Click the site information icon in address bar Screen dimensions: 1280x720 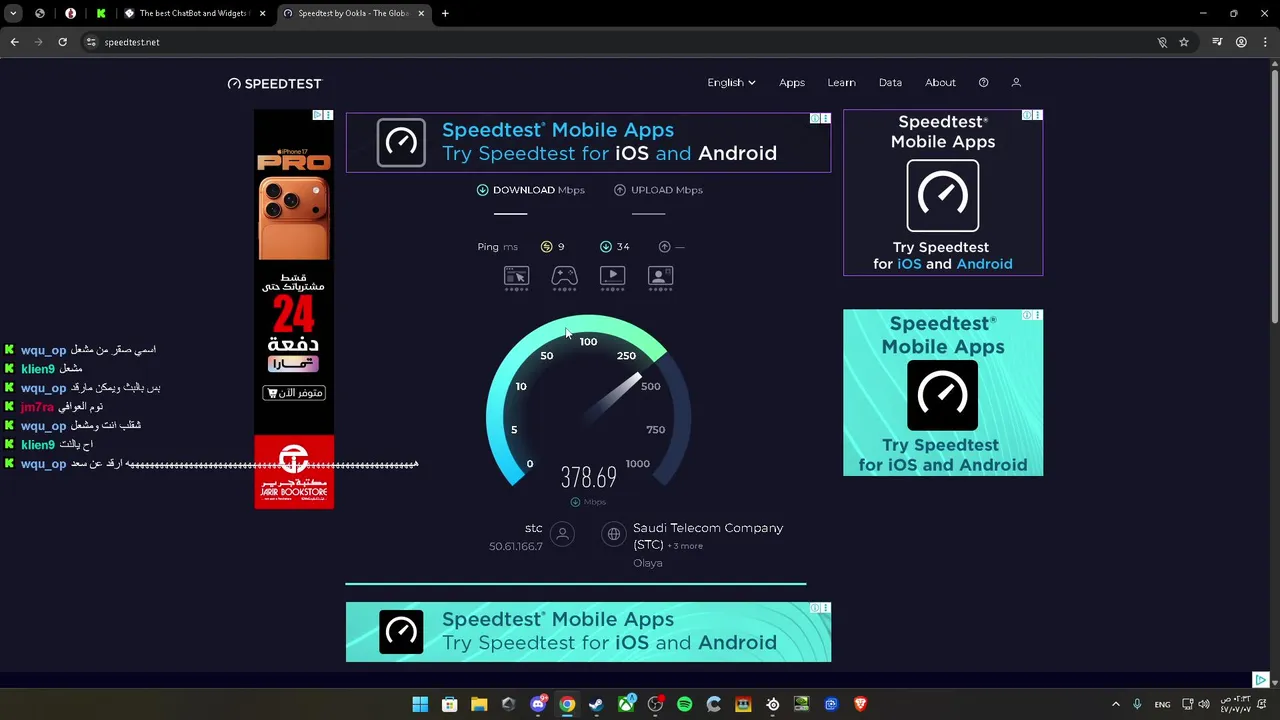coord(90,42)
